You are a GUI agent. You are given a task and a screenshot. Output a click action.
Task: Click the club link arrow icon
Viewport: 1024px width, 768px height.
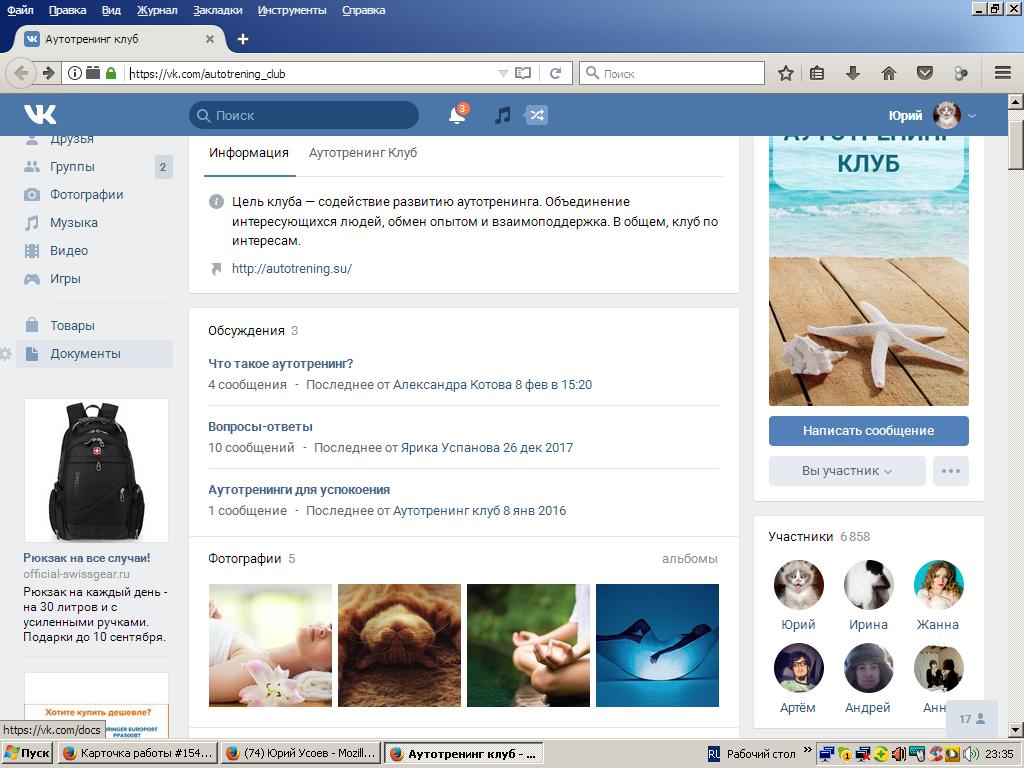point(216,268)
